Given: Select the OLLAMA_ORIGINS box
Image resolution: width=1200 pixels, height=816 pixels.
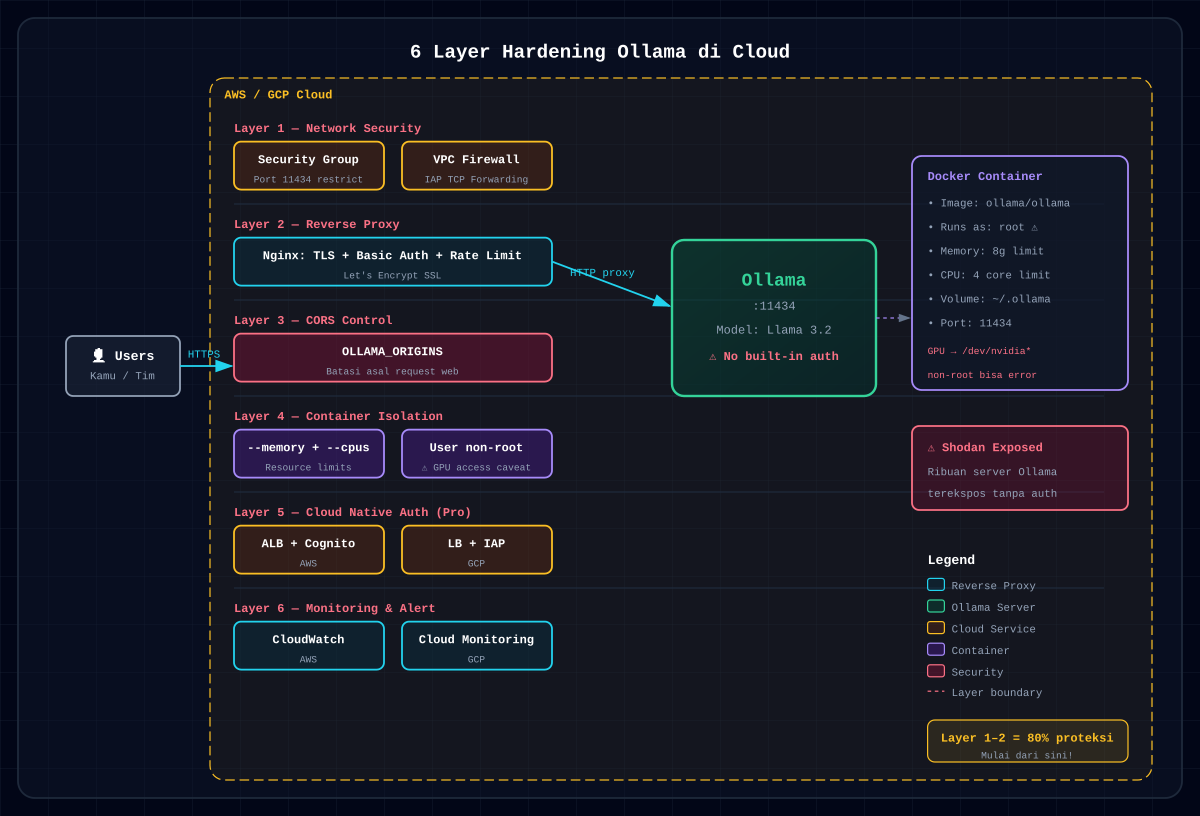Looking at the screenshot, I should (393, 358).
